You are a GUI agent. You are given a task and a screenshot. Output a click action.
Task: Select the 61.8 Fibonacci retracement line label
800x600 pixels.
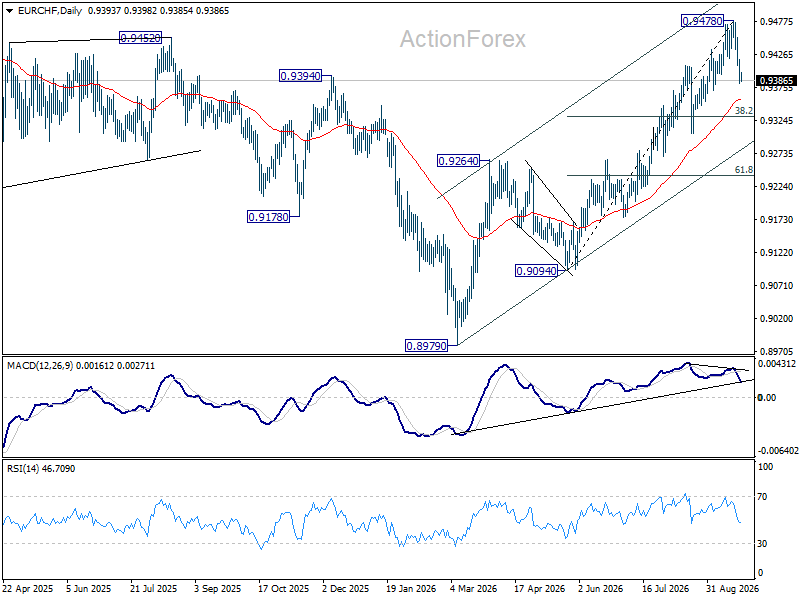[743, 170]
